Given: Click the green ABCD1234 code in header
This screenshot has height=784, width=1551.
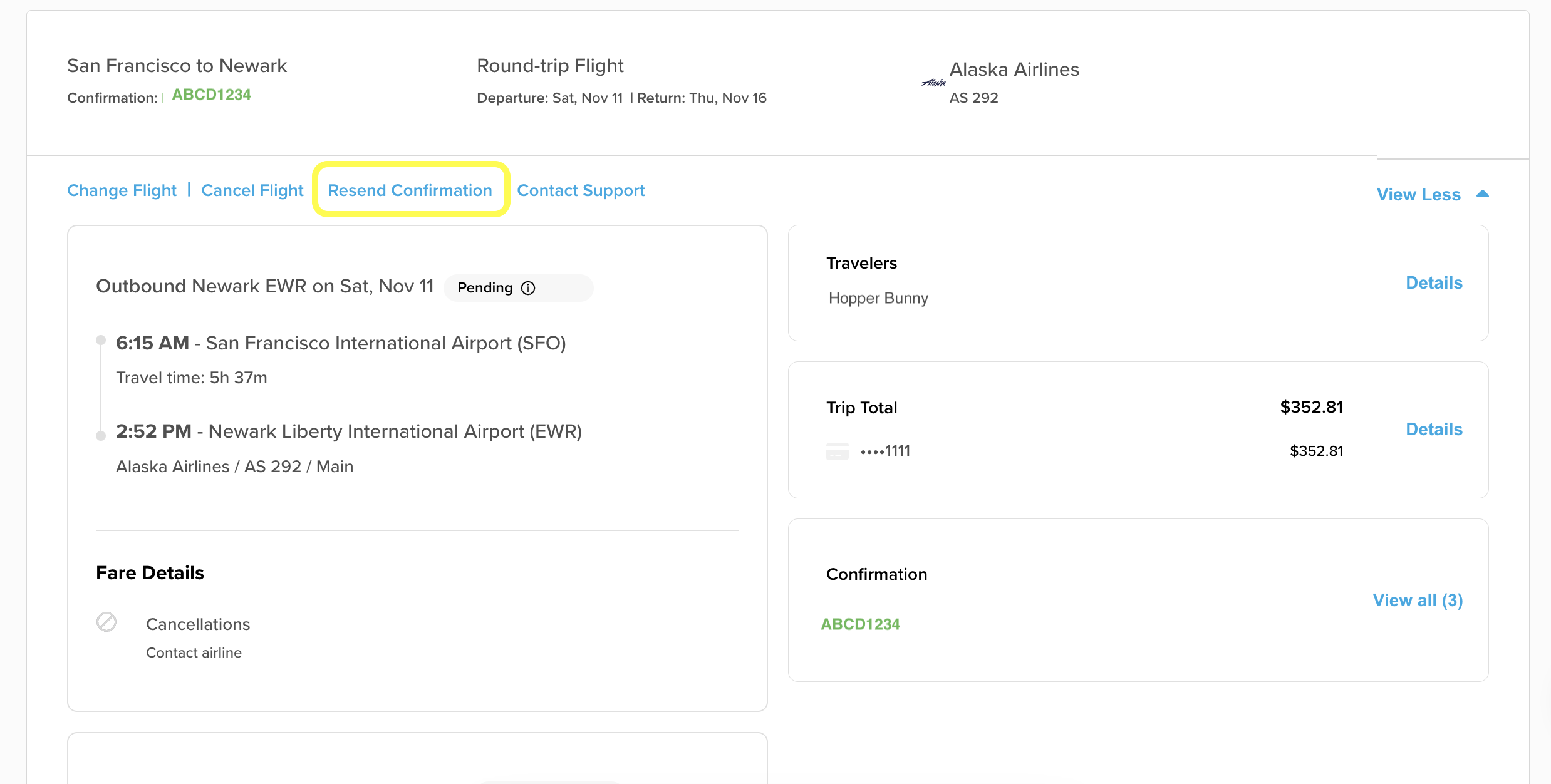Looking at the screenshot, I should pos(211,95).
